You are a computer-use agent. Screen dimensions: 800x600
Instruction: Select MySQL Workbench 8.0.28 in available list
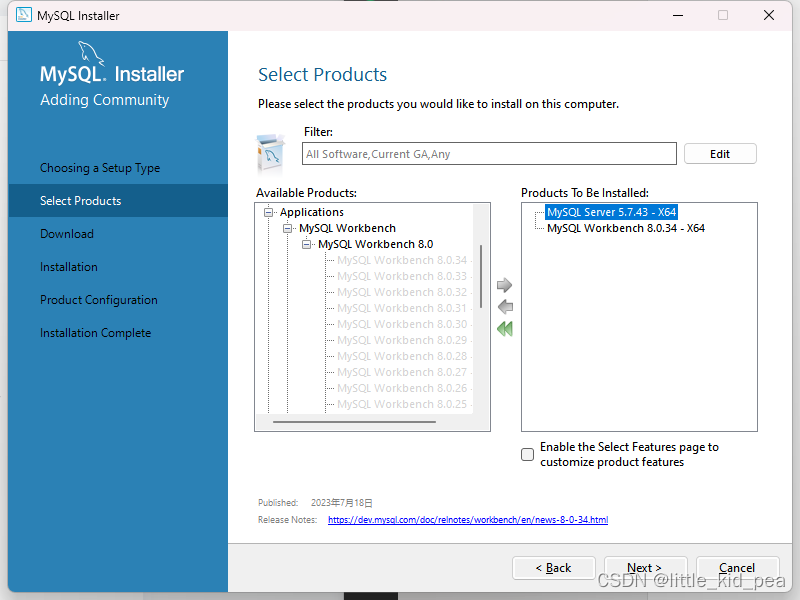(402, 356)
